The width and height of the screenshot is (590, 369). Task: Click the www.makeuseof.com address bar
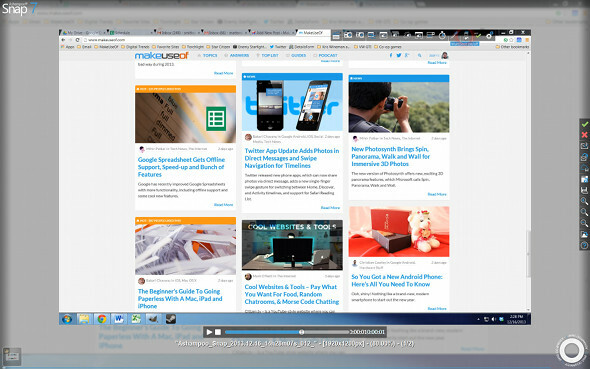coord(207,39)
